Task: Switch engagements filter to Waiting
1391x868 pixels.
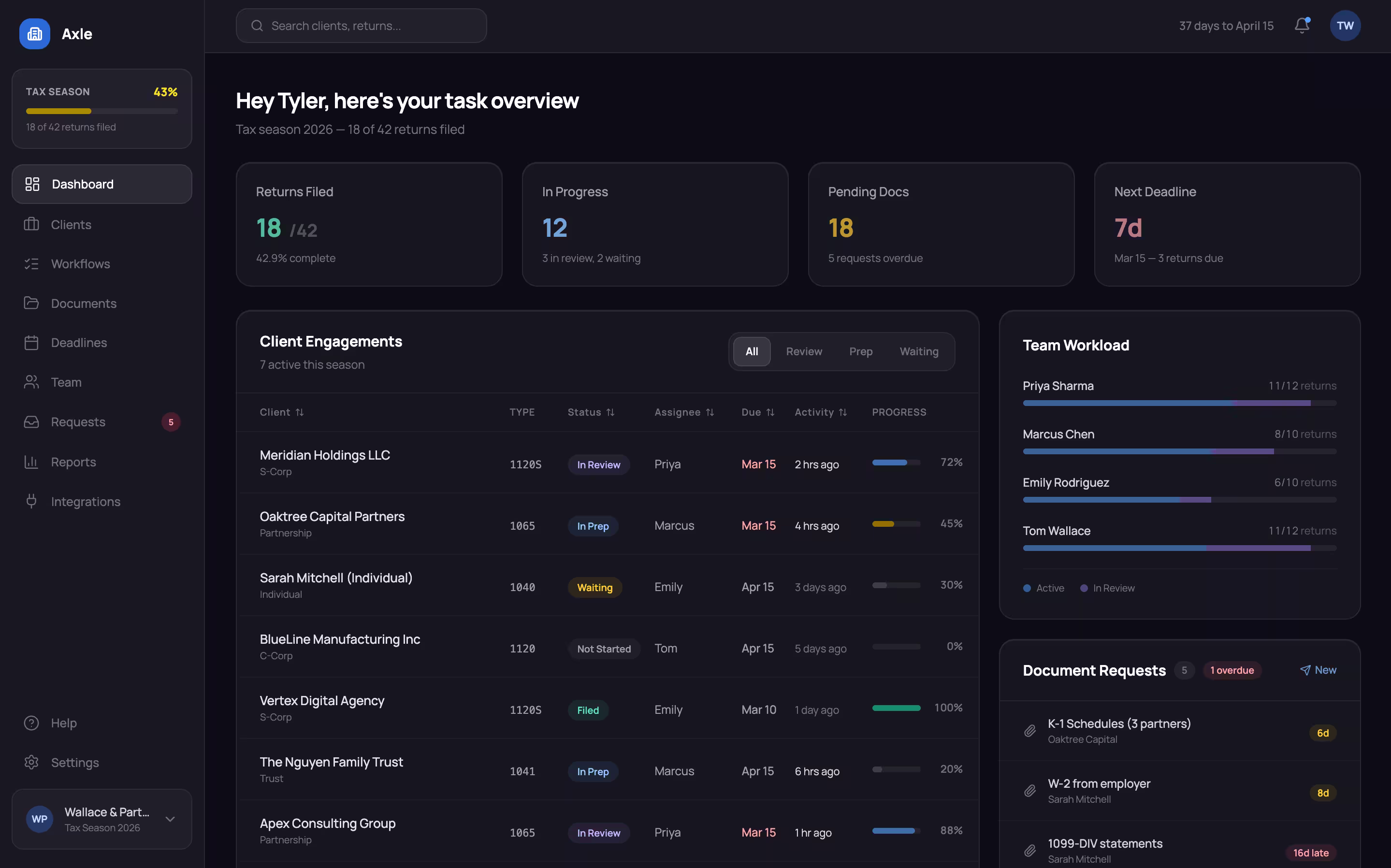Action: 918,351
